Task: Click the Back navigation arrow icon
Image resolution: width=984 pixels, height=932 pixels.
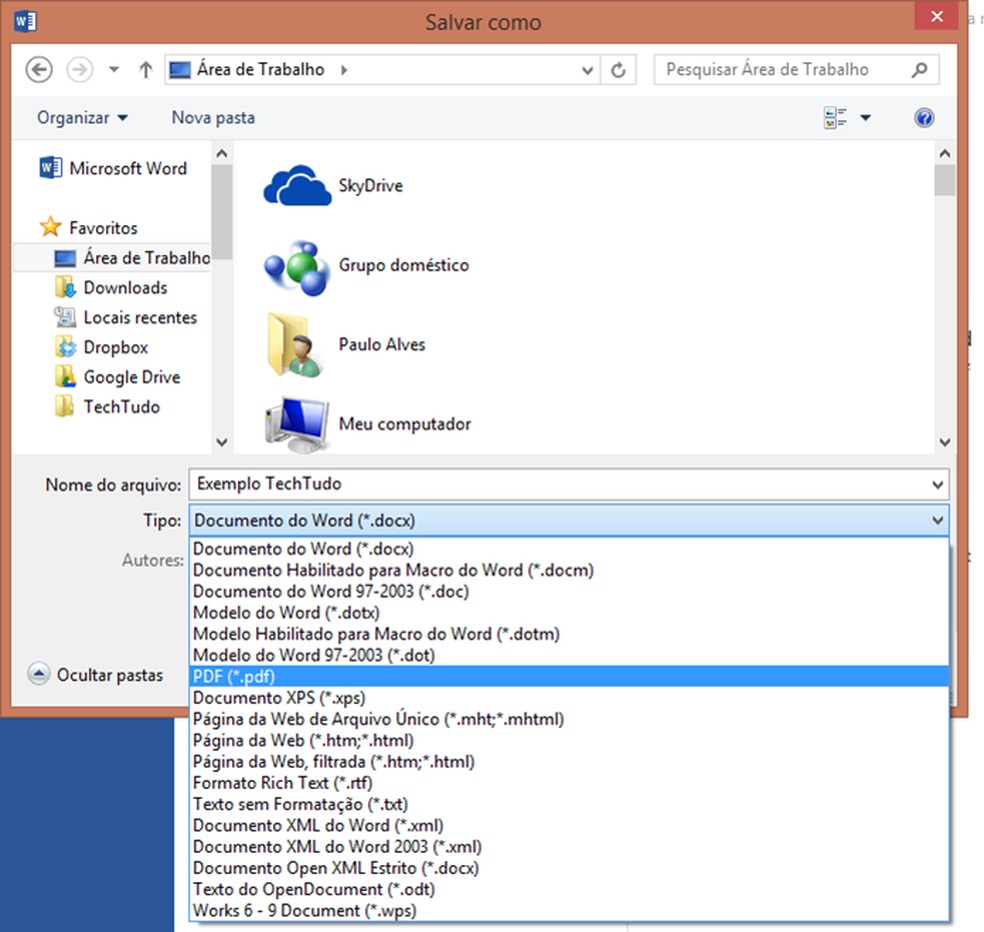Action: pos(38,70)
